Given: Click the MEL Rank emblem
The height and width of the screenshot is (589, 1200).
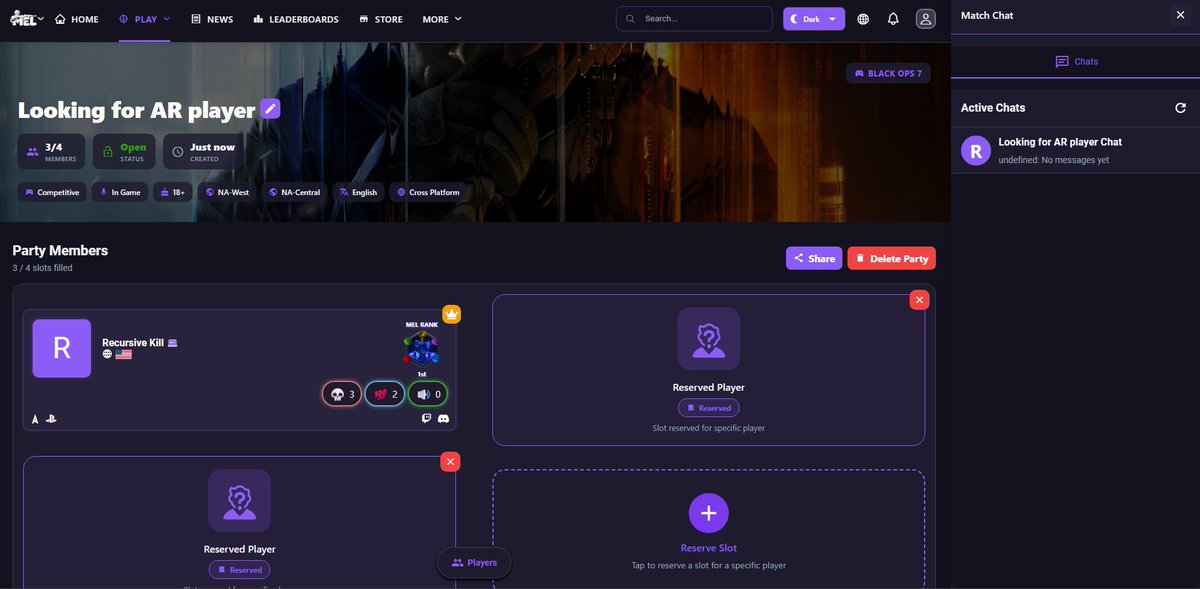Looking at the screenshot, I should pos(421,349).
